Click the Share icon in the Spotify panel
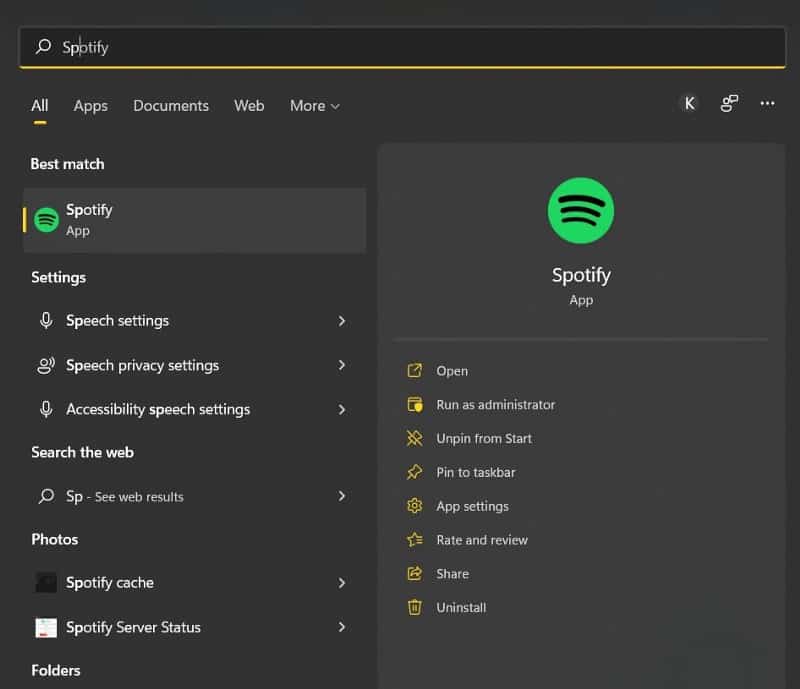The width and height of the screenshot is (800, 689). (415, 573)
